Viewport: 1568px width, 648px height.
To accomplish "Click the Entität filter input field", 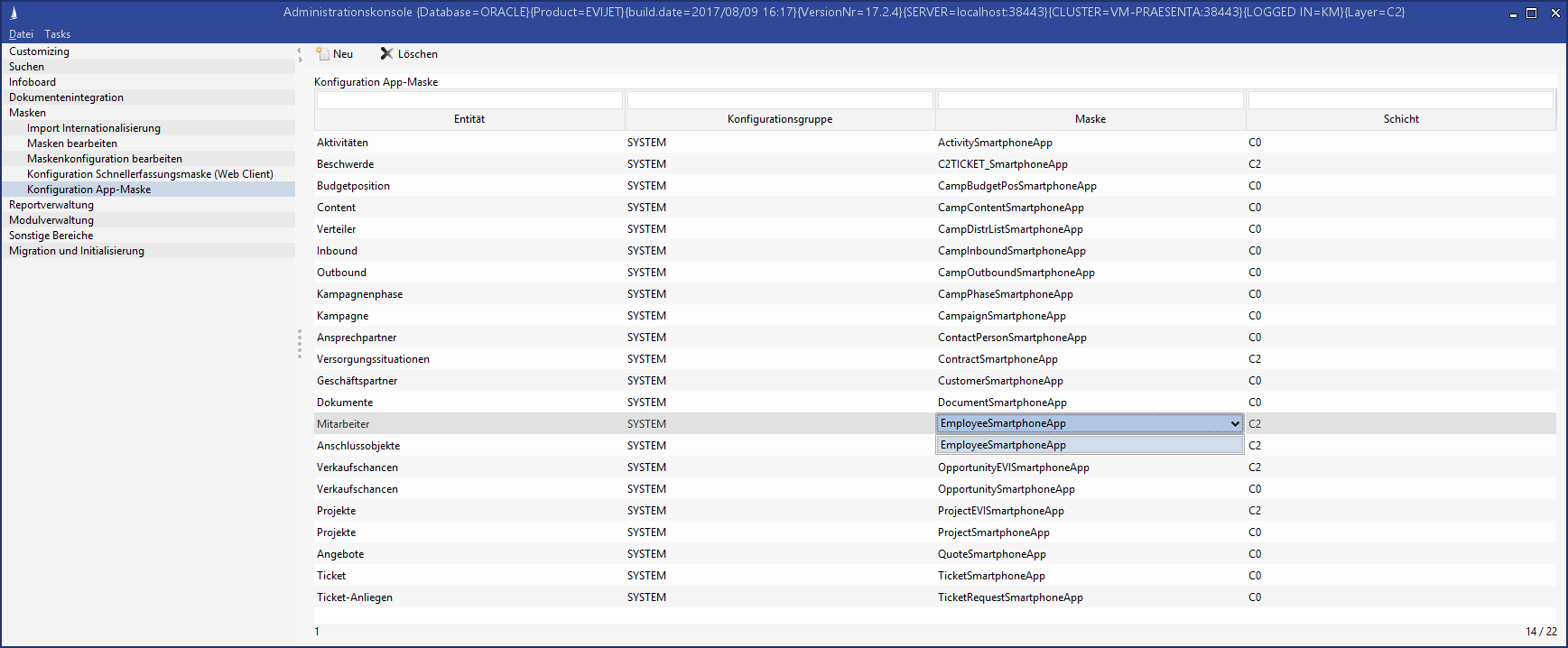I will 469,100.
